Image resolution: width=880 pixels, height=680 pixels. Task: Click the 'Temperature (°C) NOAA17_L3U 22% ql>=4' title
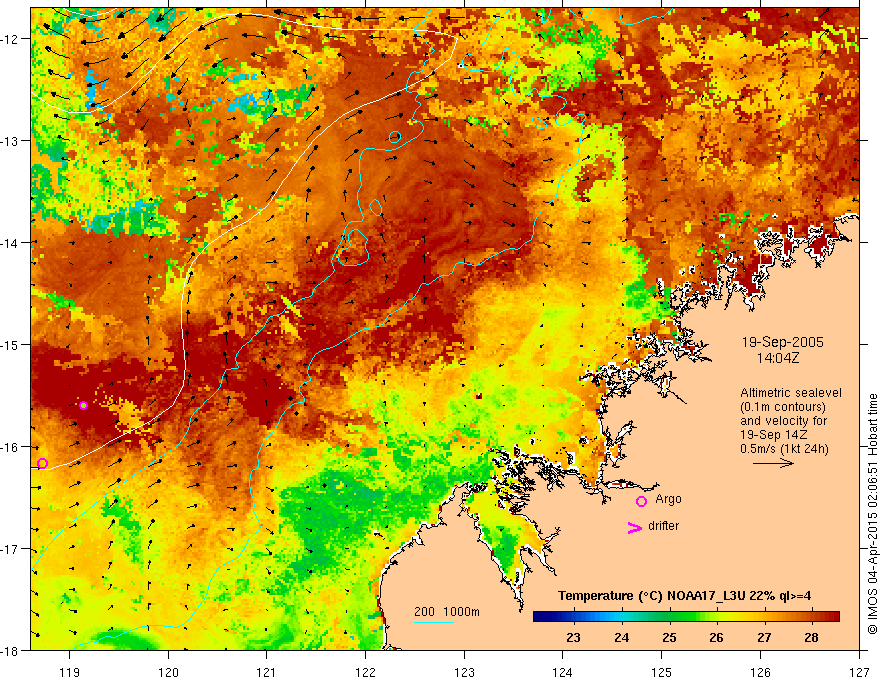coord(684,596)
